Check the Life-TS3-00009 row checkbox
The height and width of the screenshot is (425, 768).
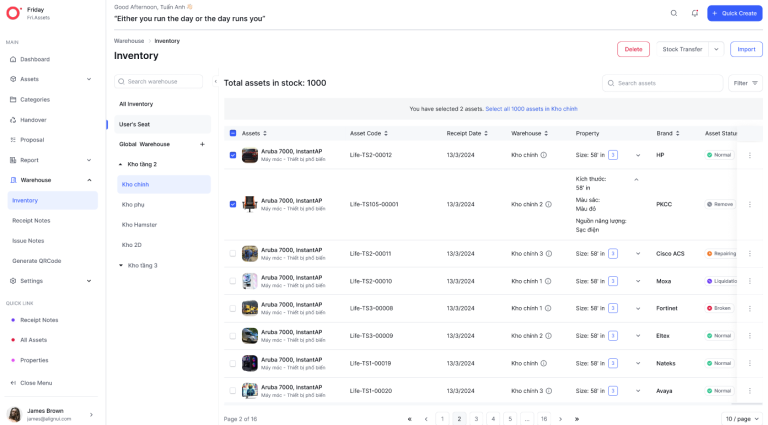(233, 336)
